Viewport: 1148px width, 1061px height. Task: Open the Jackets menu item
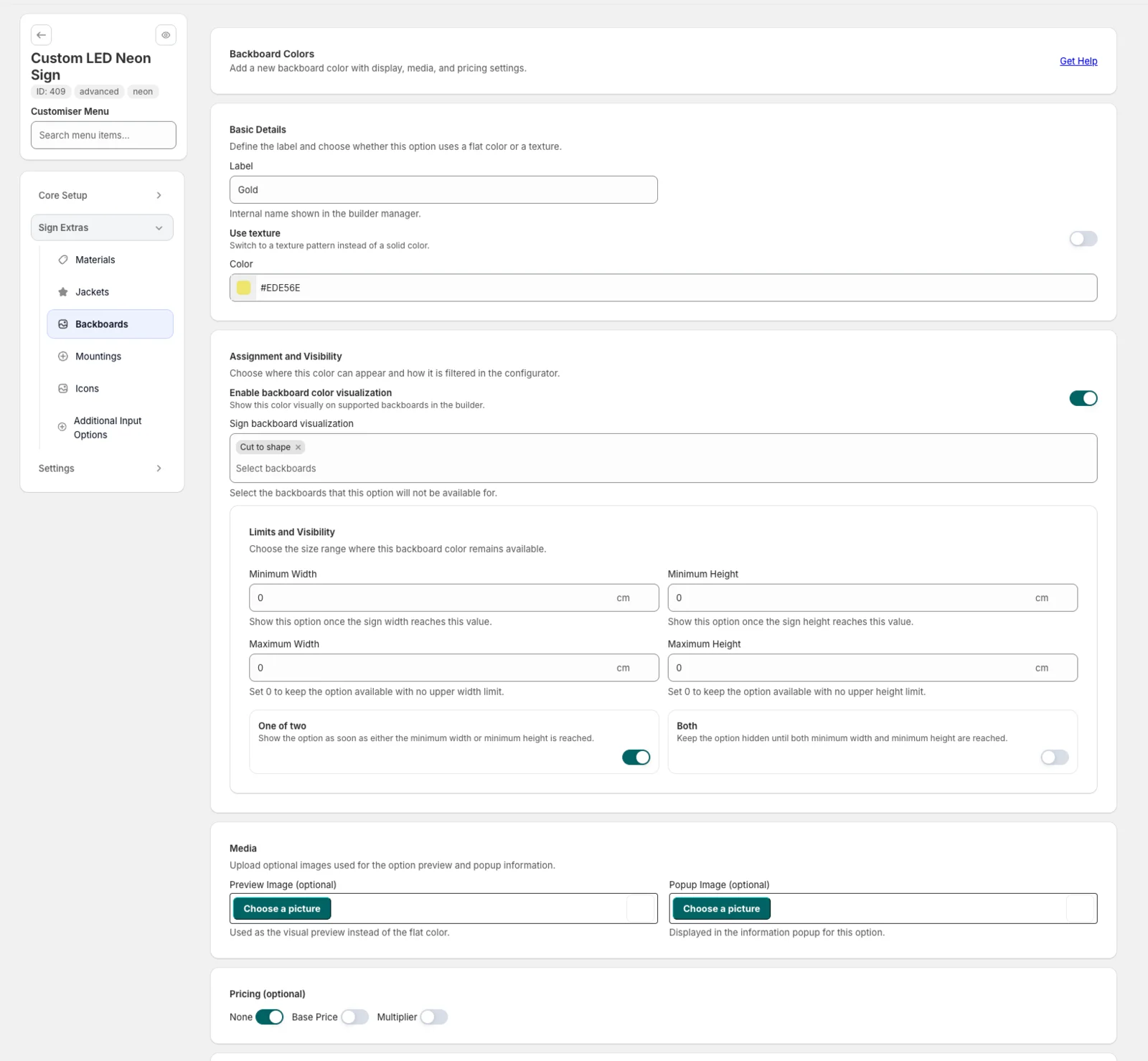(110, 292)
